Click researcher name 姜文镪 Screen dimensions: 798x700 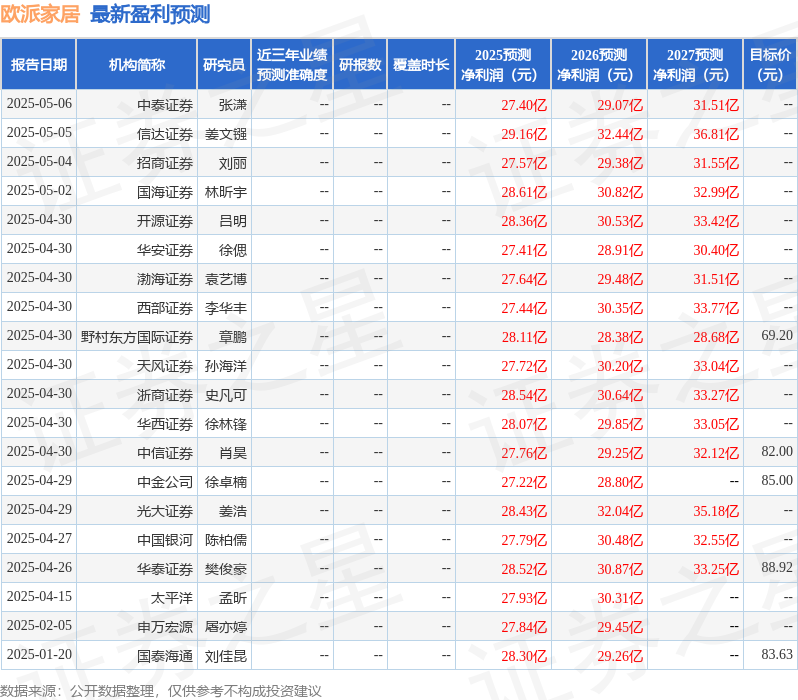click(x=226, y=134)
